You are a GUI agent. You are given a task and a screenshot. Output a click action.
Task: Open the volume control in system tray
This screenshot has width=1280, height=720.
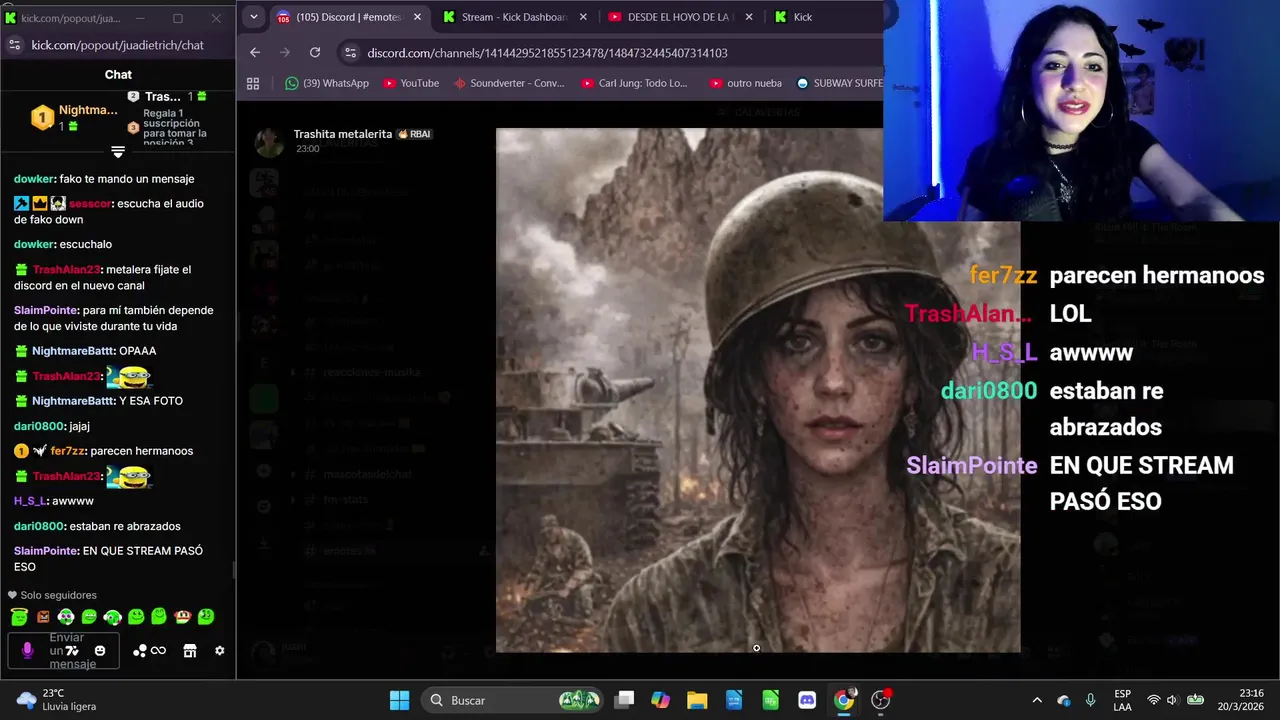pyautogui.click(x=1172, y=700)
